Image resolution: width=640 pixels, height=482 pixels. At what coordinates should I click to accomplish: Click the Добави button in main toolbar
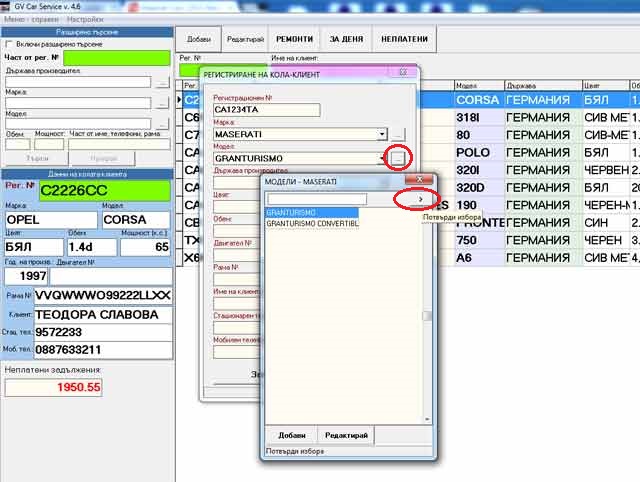[199, 39]
